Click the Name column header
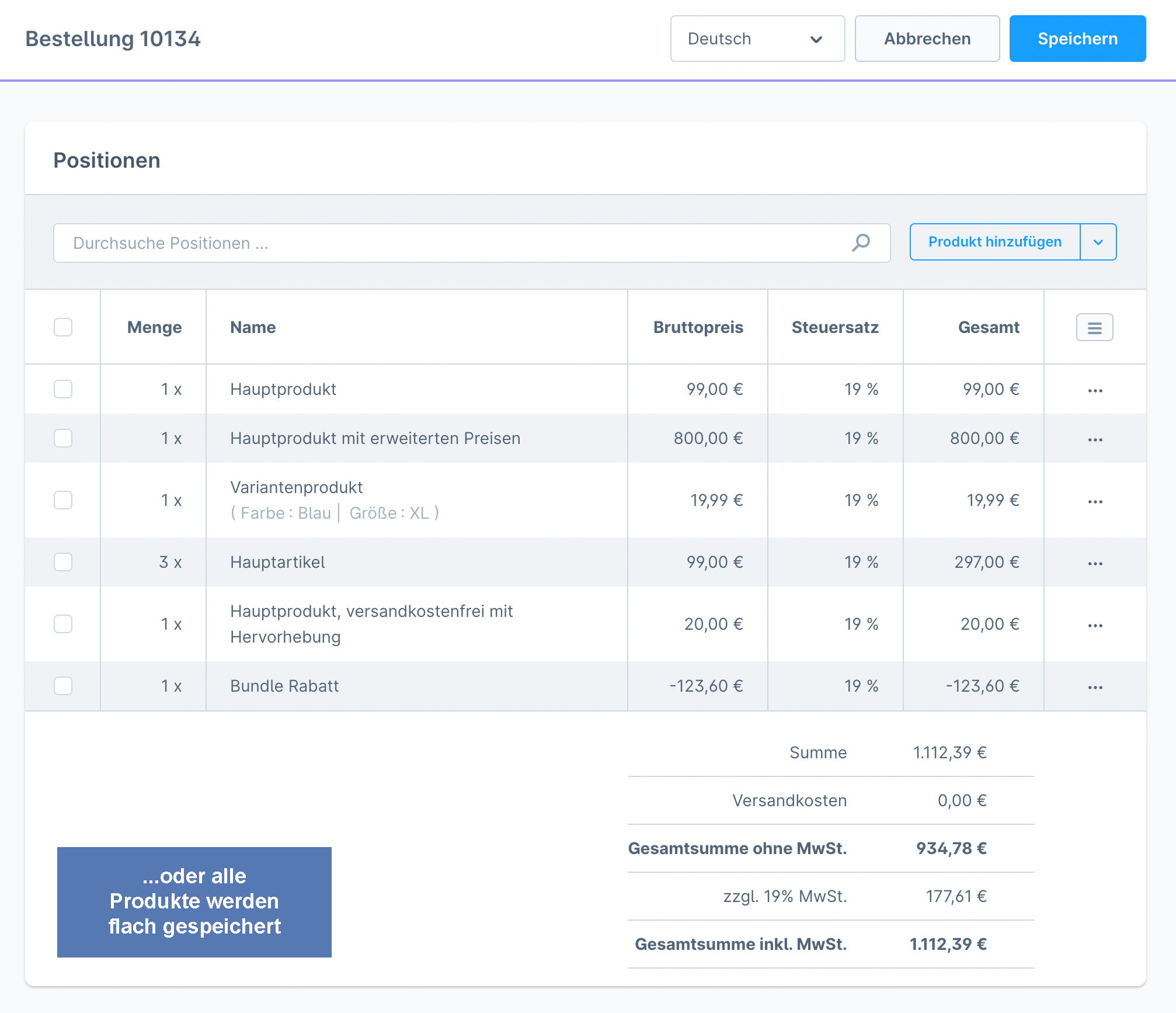Viewport: 1176px width, 1013px height. (253, 327)
